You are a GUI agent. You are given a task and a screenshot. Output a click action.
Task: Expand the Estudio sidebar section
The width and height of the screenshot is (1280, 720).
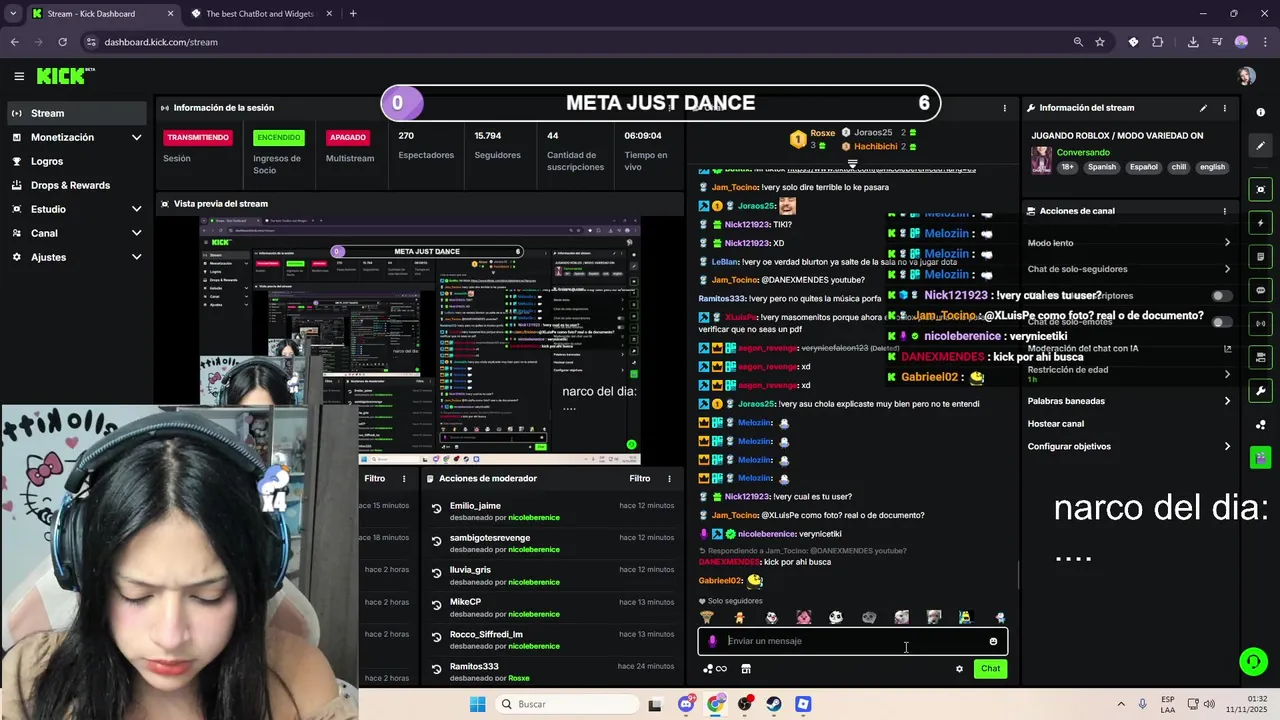[136, 209]
